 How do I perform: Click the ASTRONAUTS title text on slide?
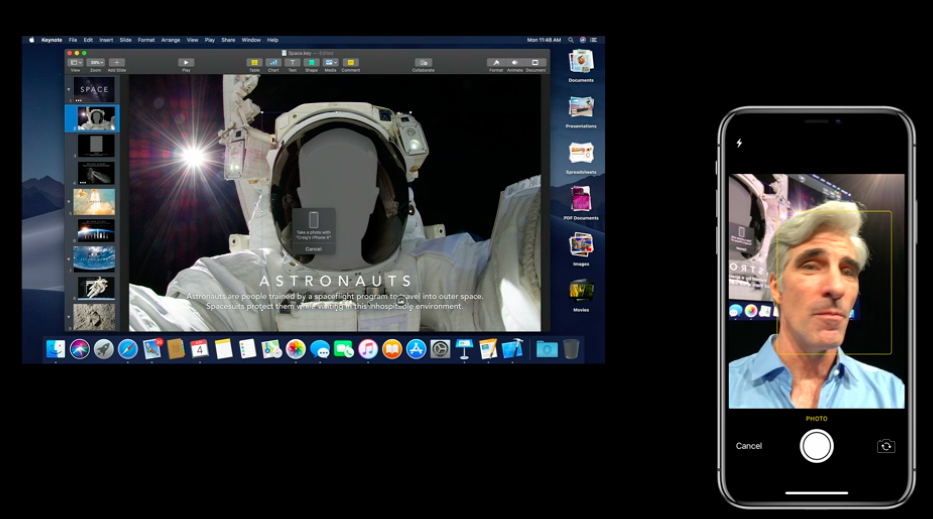(336, 281)
